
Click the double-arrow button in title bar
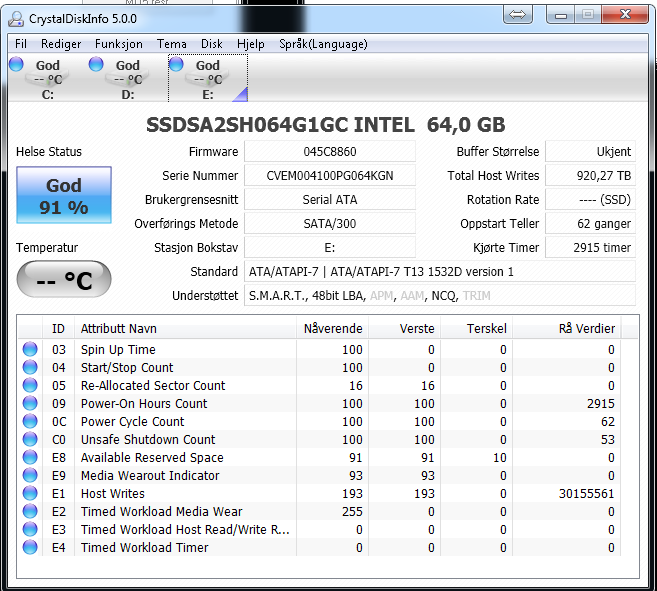tap(517, 15)
